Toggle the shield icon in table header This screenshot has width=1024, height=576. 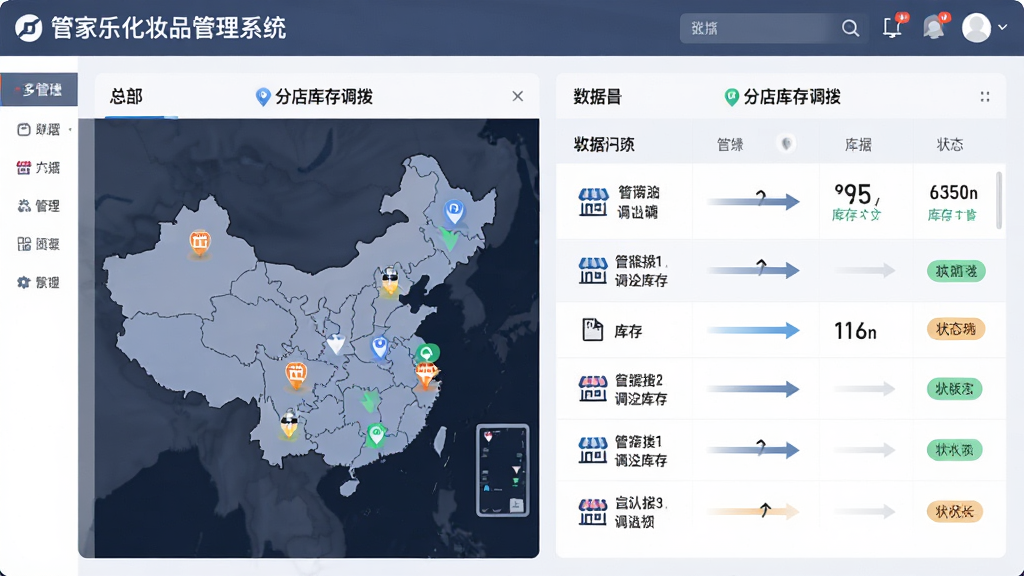click(786, 143)
